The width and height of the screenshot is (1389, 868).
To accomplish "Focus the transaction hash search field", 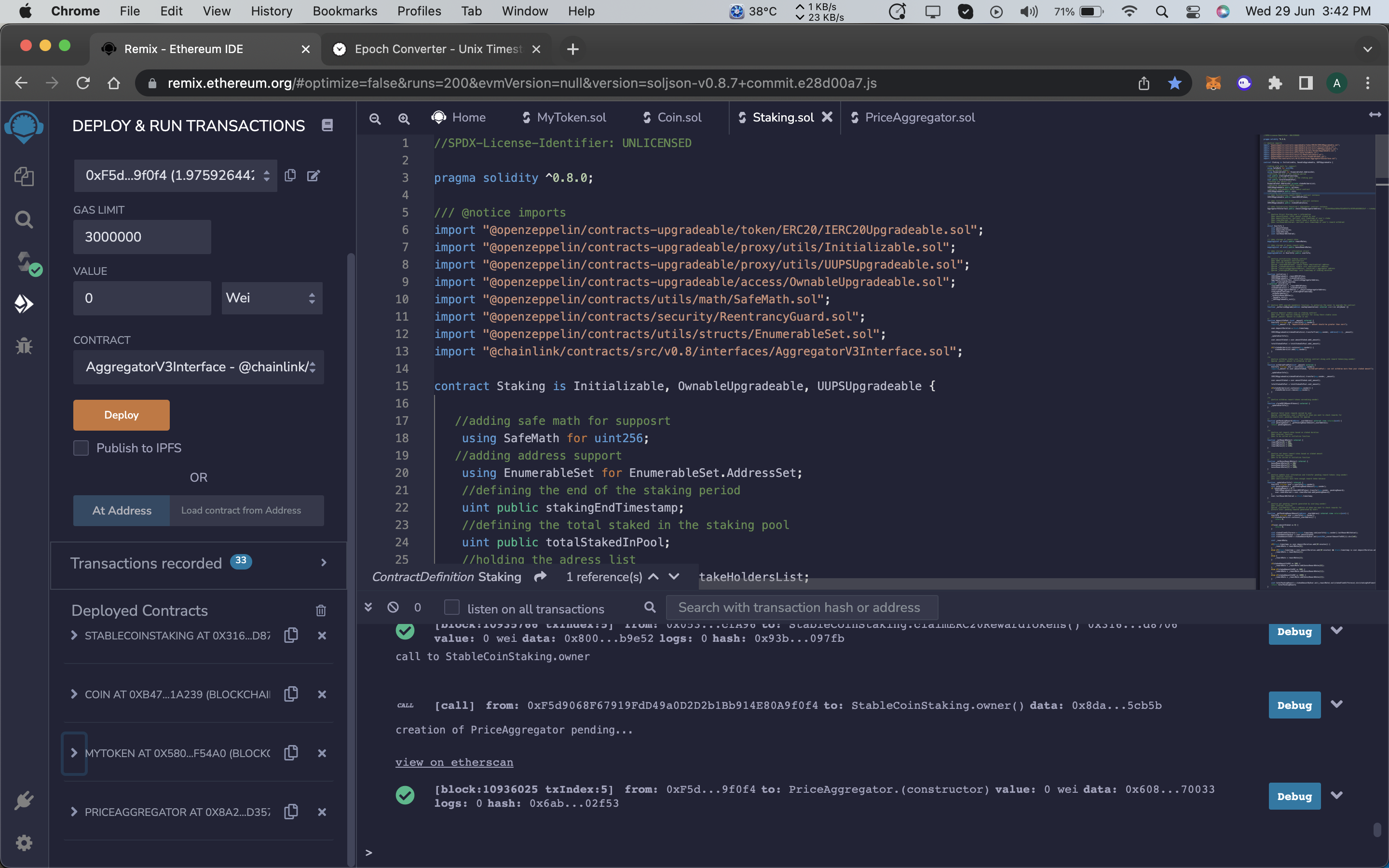I will click(802, 608).
